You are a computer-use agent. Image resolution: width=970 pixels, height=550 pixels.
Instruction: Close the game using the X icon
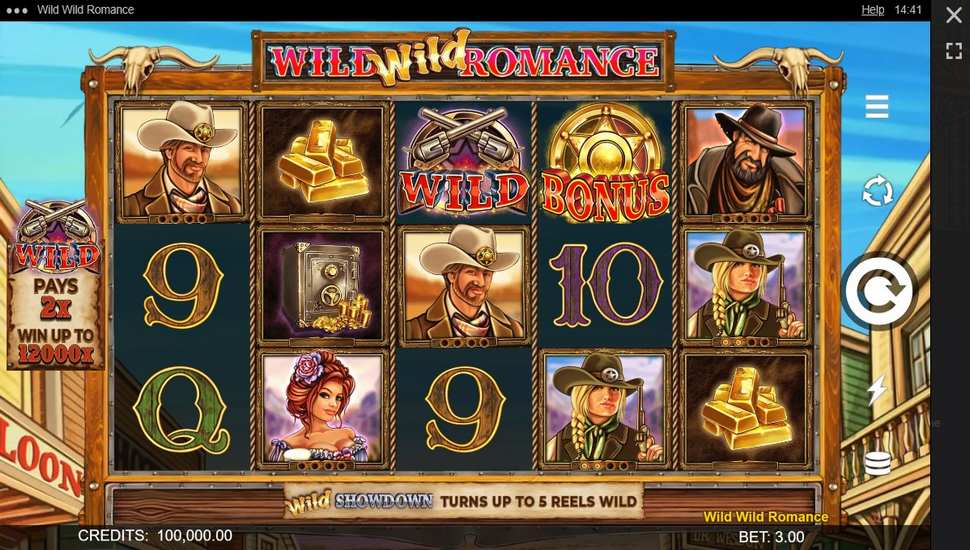point(954,15)
